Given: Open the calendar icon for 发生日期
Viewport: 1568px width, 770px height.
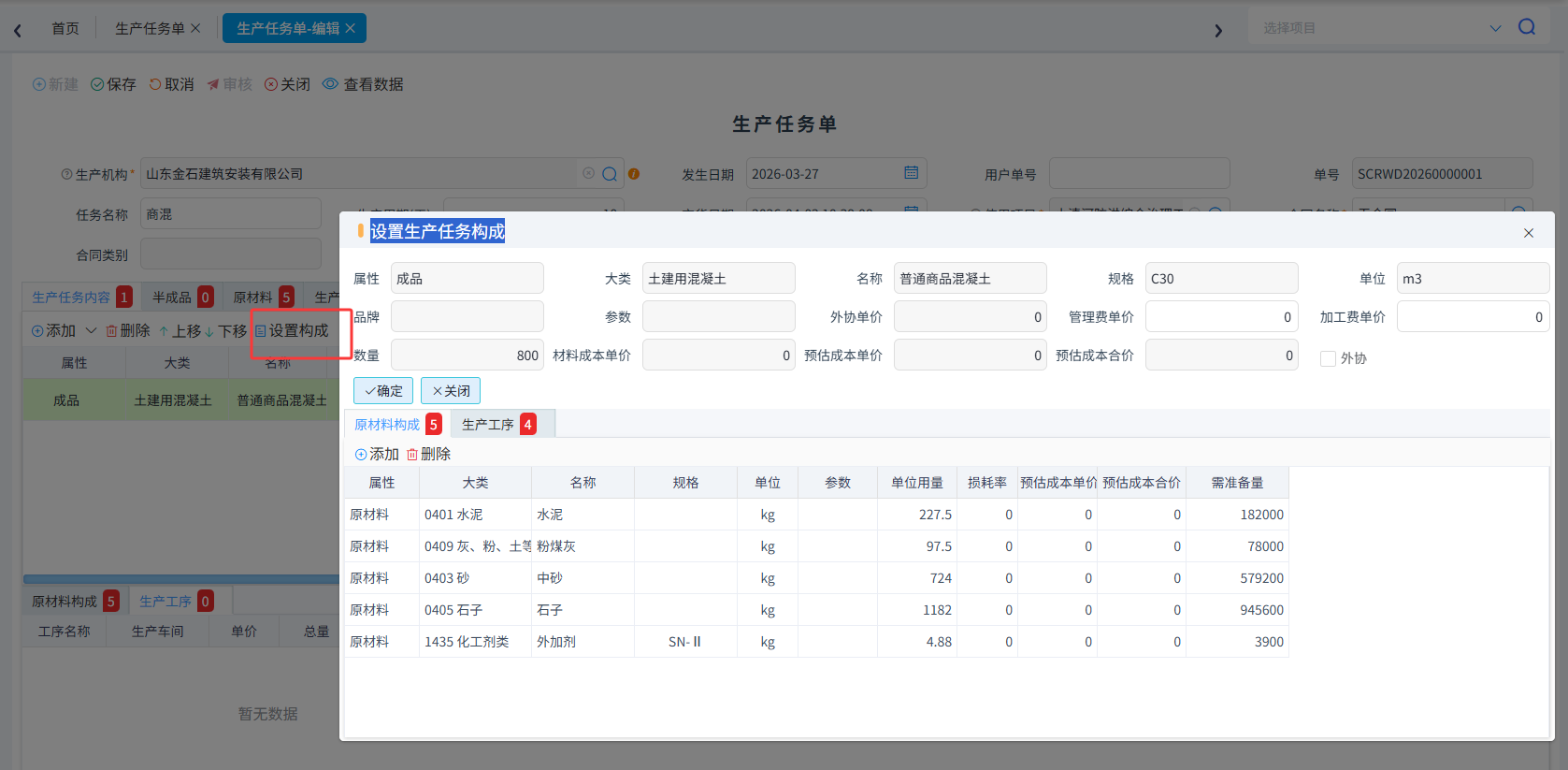Looking at the screenshot, I should (912, 173).
